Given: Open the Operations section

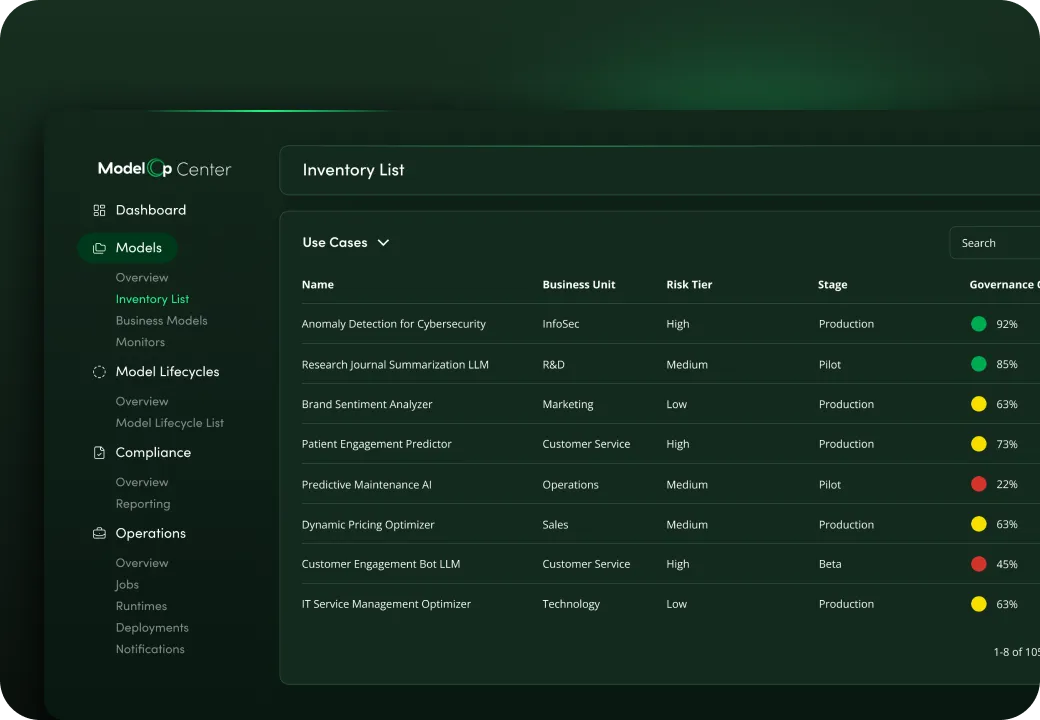Looking at the screenshot, I should (151, 533).
